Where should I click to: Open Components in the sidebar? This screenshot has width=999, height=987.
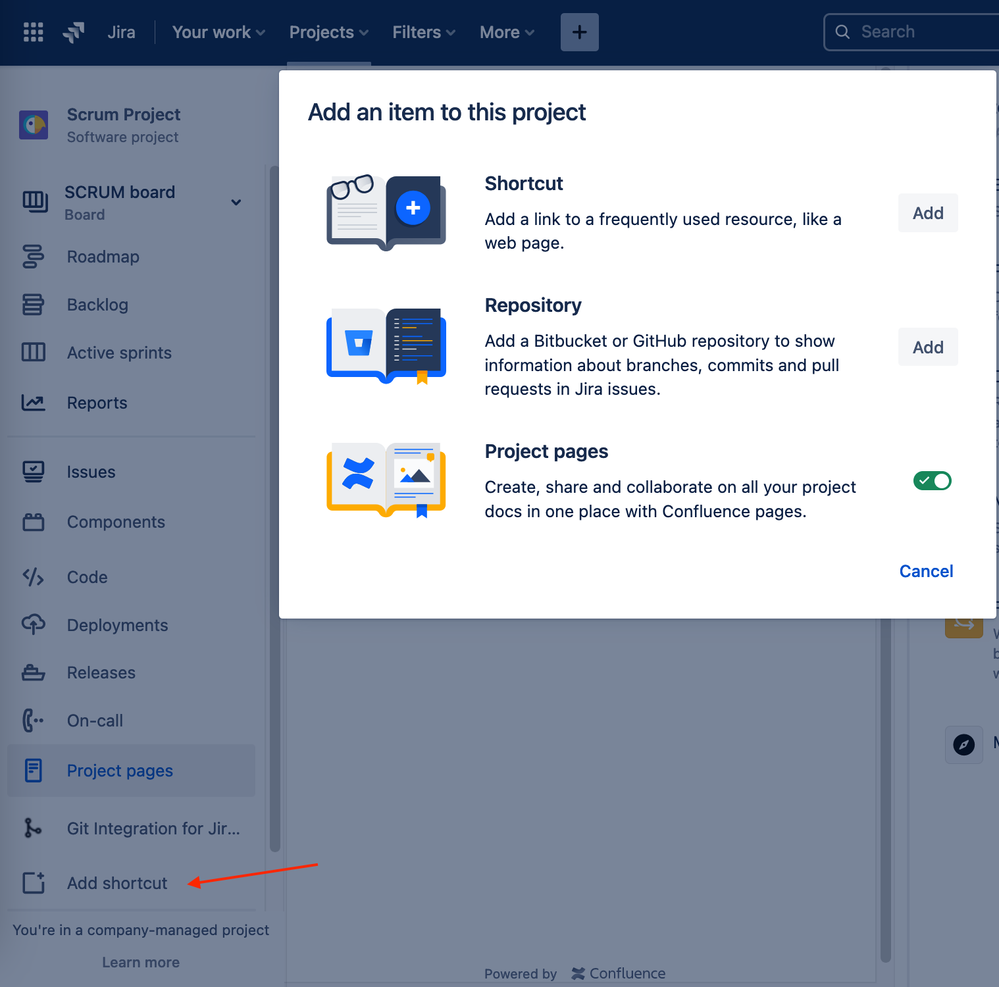pyautogui.click(x=131, y=522)
